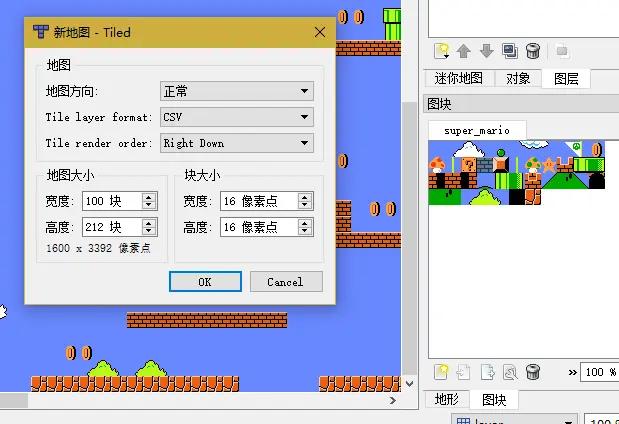The width and height of the screenshot is (619, 424).
Task: Delete layer using the trash can icon
Action: click(533, 51)
